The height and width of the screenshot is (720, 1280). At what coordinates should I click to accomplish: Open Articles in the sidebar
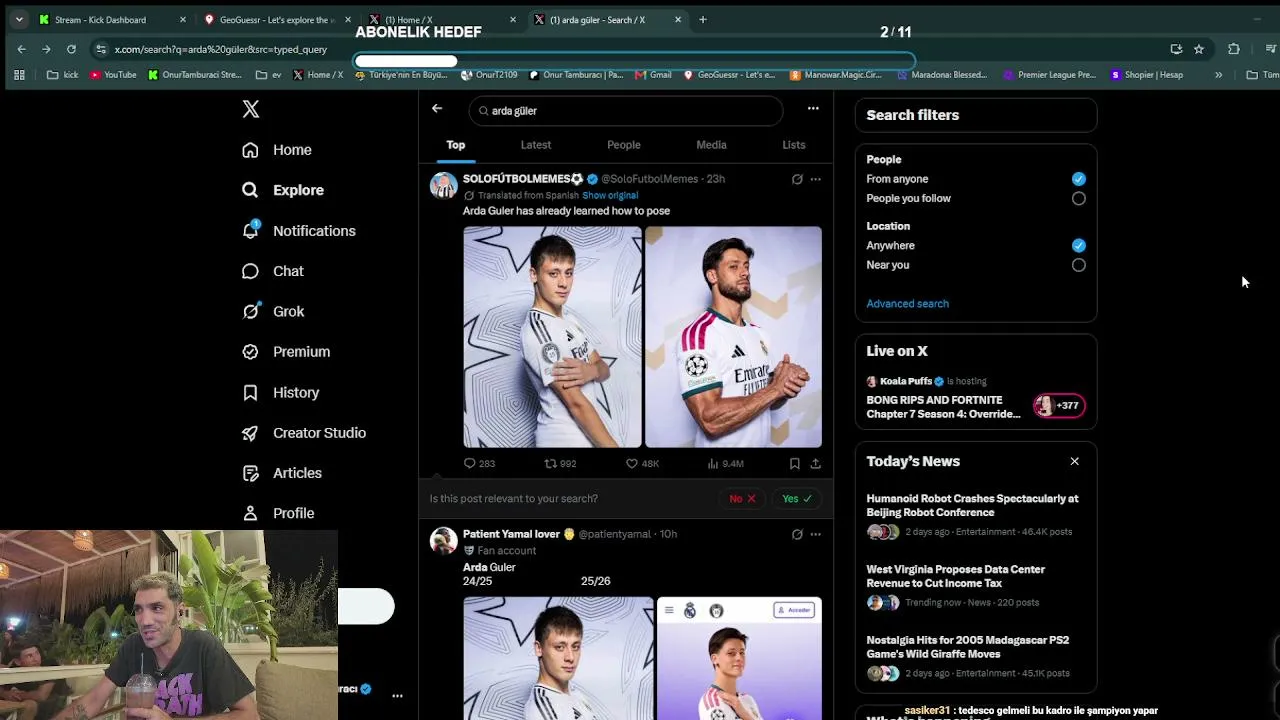[x=282, y=473]
